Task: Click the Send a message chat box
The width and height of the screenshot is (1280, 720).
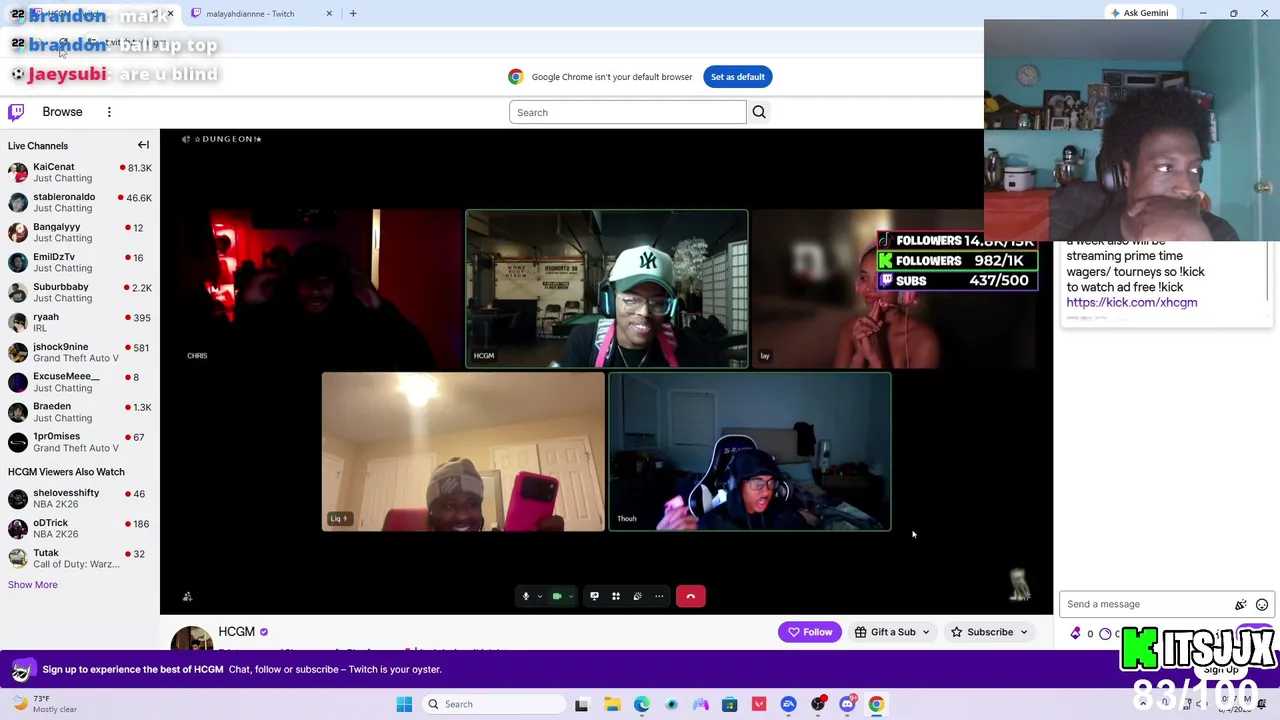Action: [x=1148, y=604]
